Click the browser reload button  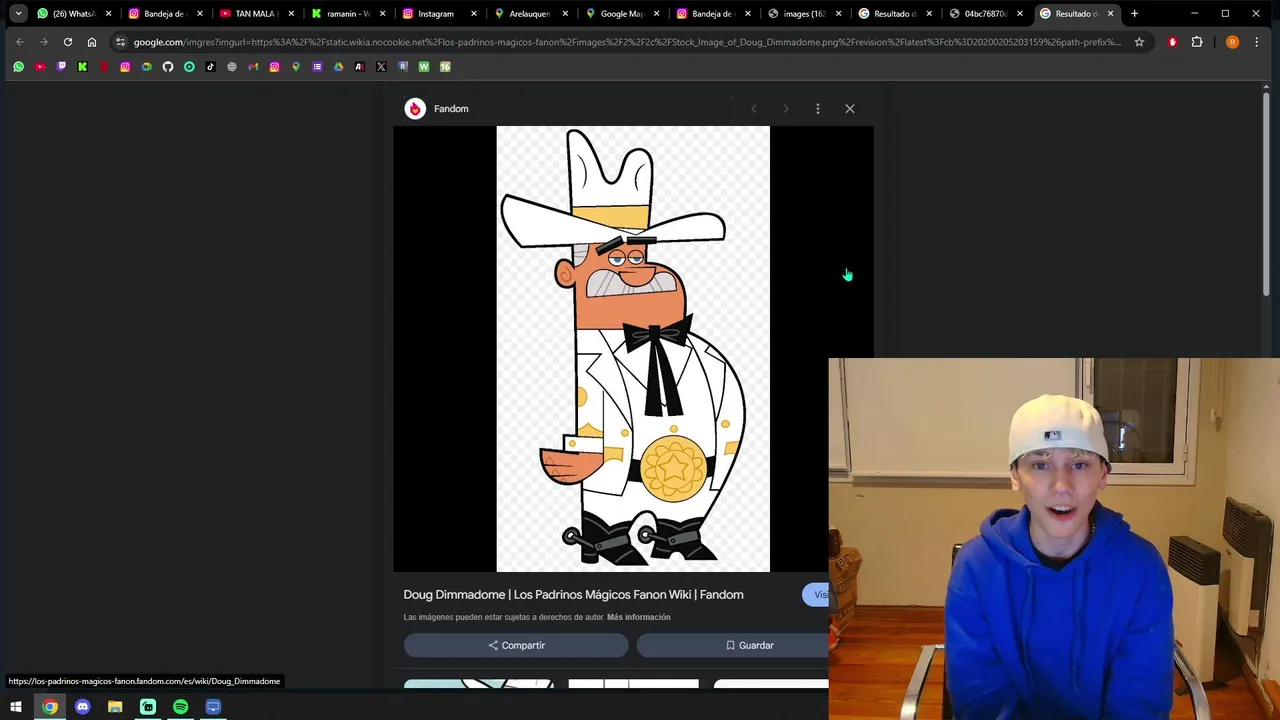(67, 42)
